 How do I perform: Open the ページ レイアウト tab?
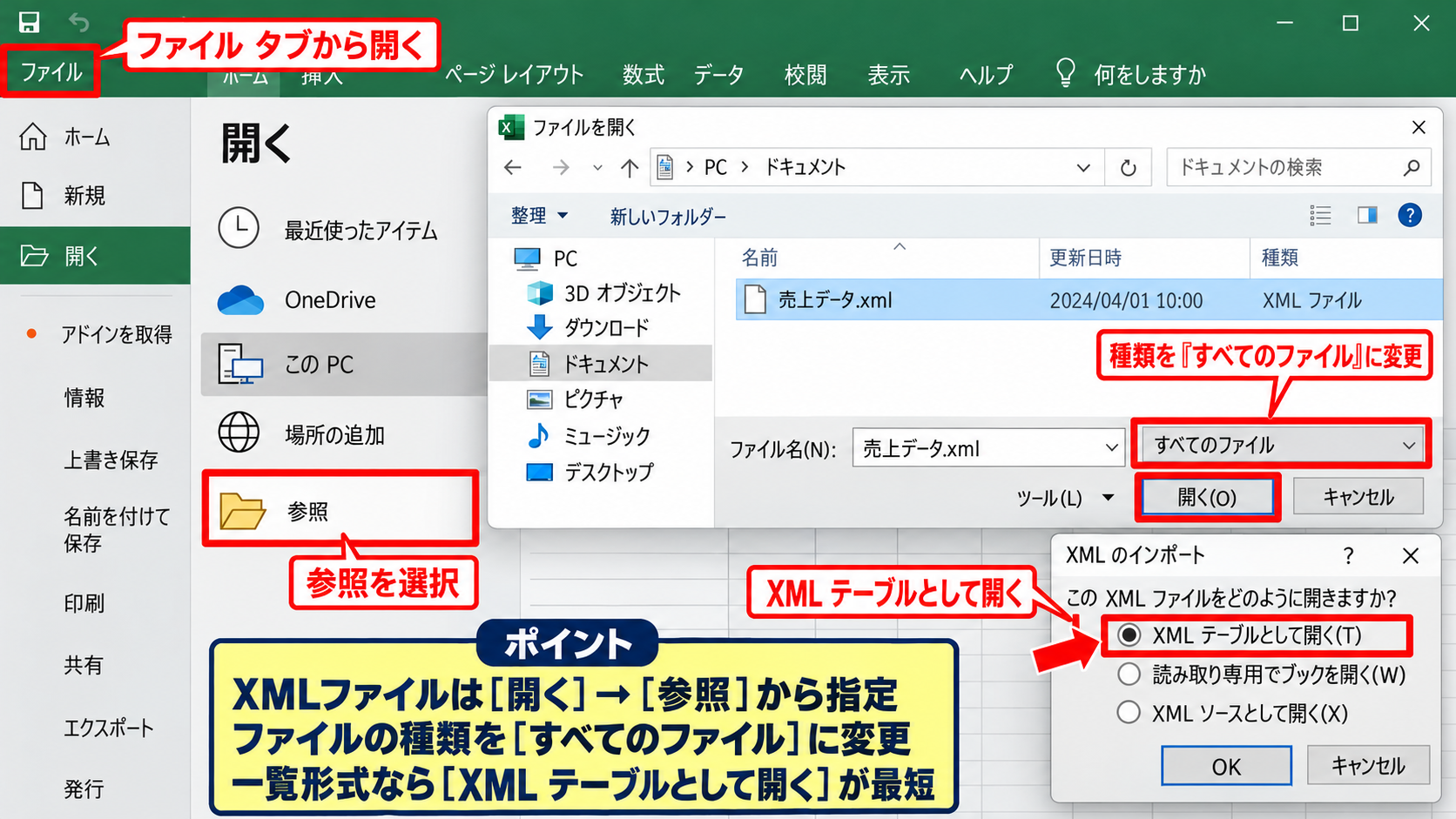[514, 75]
